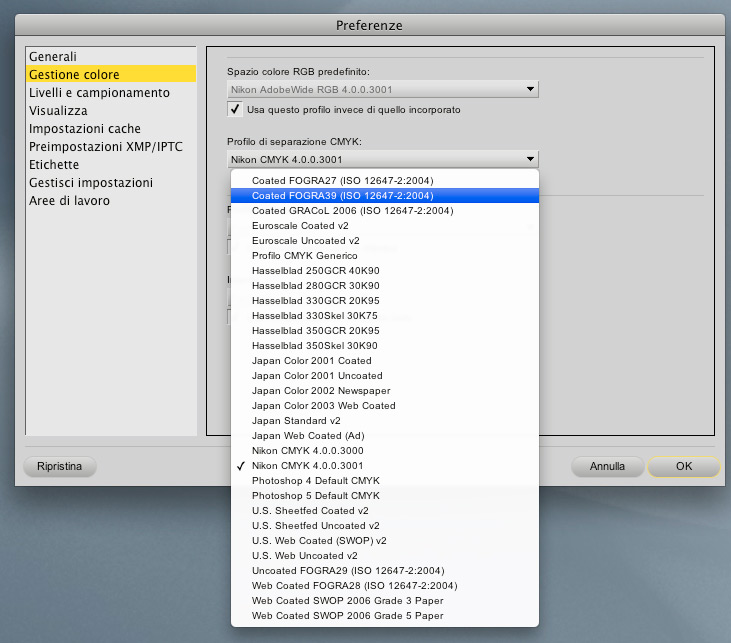Select Japan Color 2001 Uncoated
Viewport: 731px width, 643px height.
385,375
